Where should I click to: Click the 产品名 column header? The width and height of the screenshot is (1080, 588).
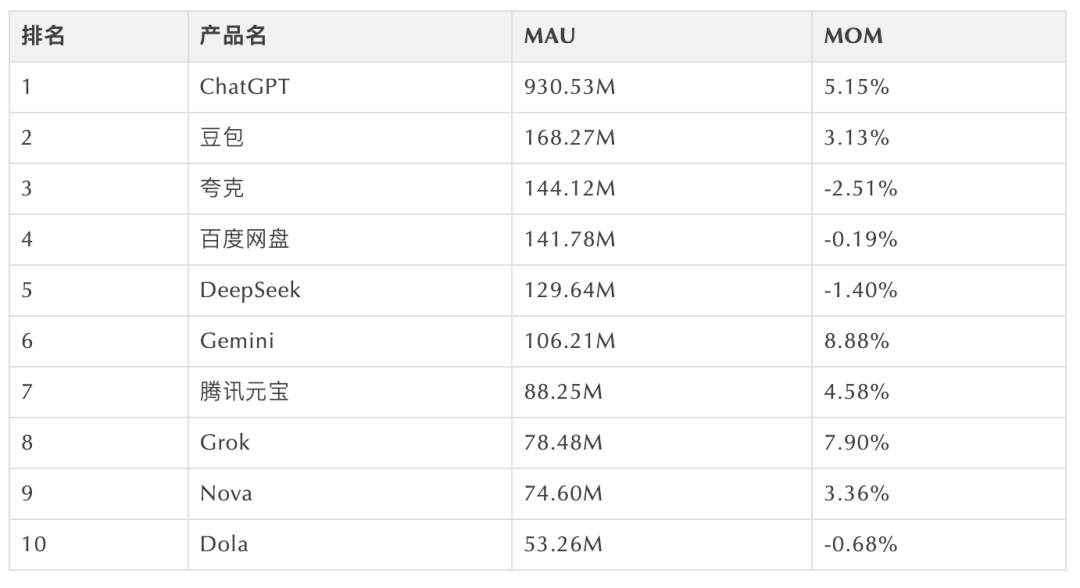[x=233, y=37]
